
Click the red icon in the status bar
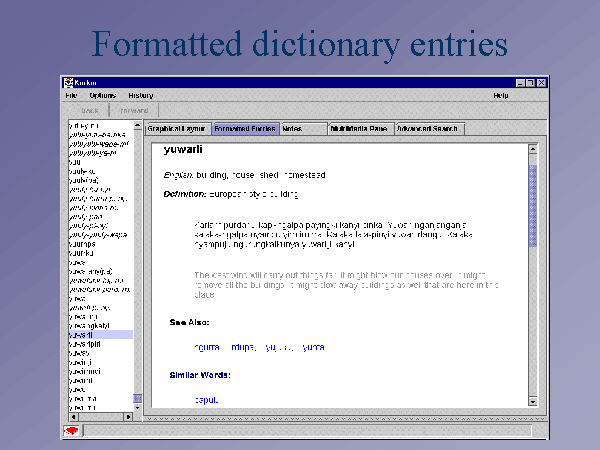tap(72, 430)
